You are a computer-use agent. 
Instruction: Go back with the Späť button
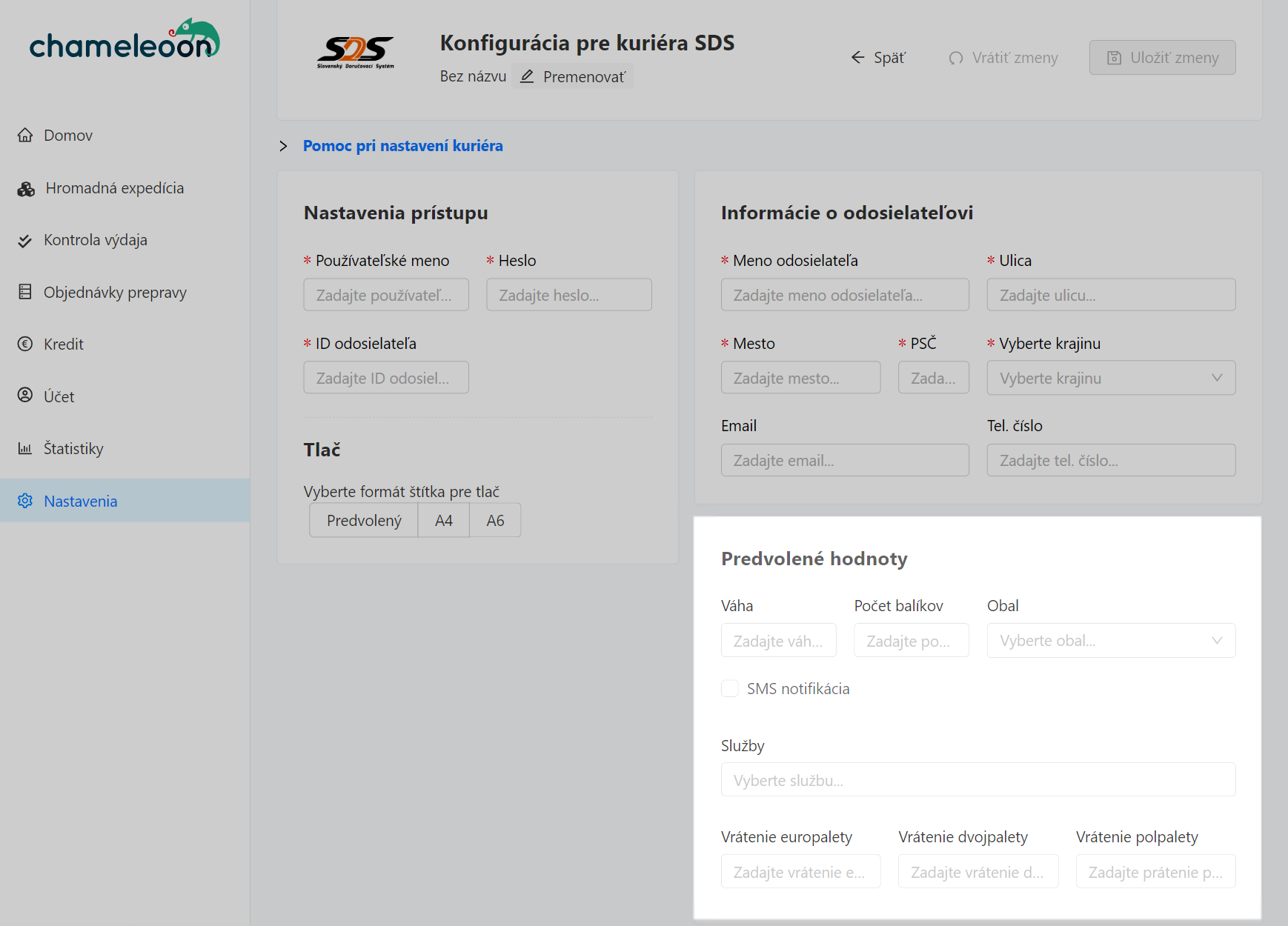(x=878, y=58)
